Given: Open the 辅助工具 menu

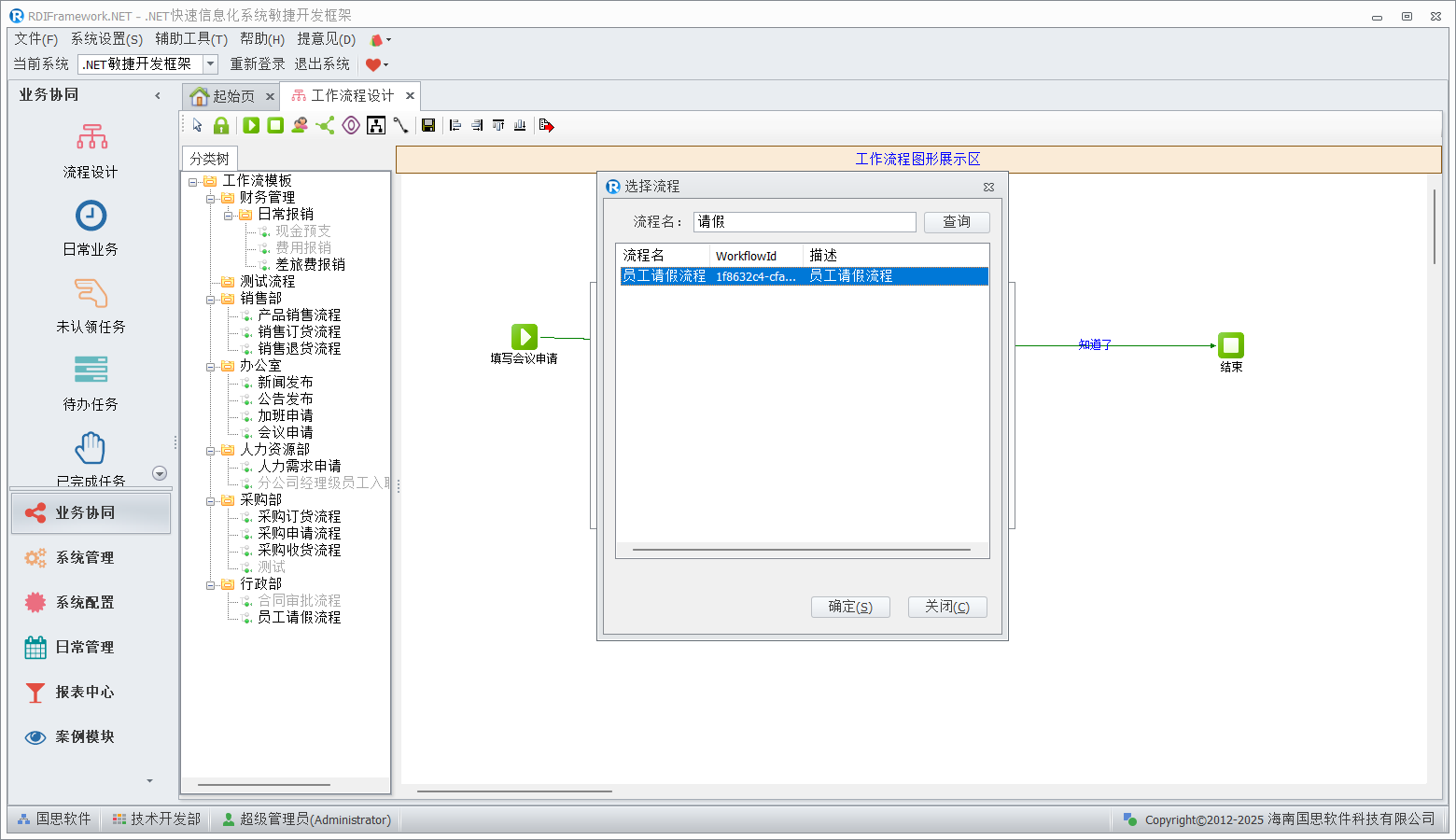Looking at the screenshot, I should (x=190, y=38).
